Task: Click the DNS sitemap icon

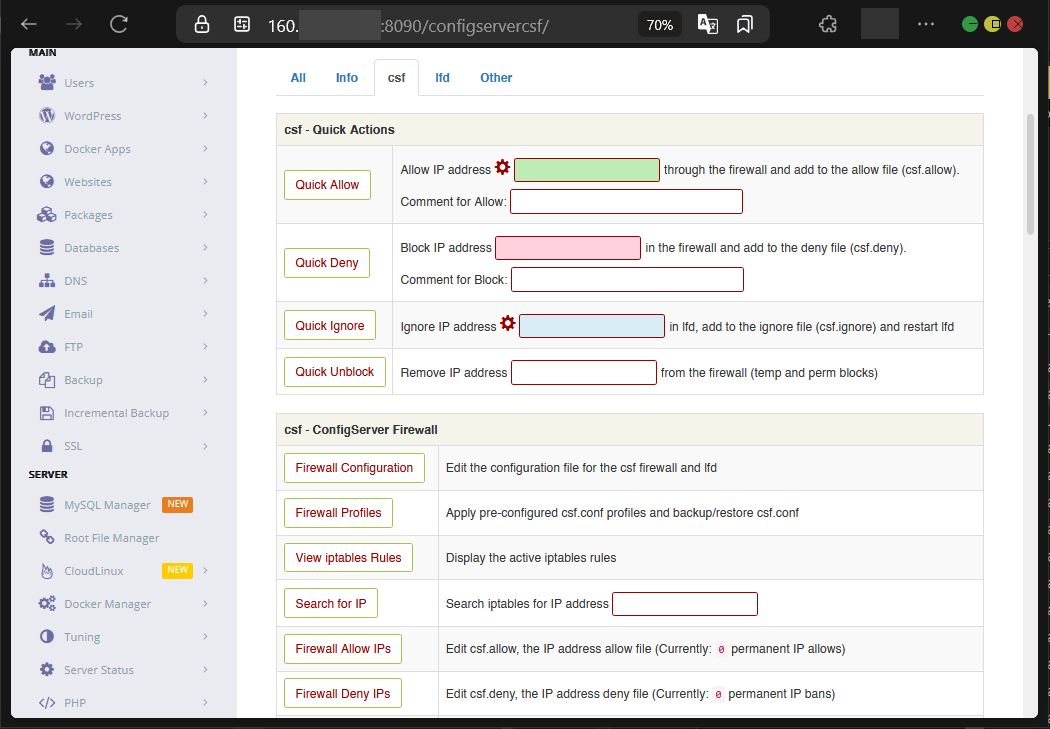Action: coord(47,280)
